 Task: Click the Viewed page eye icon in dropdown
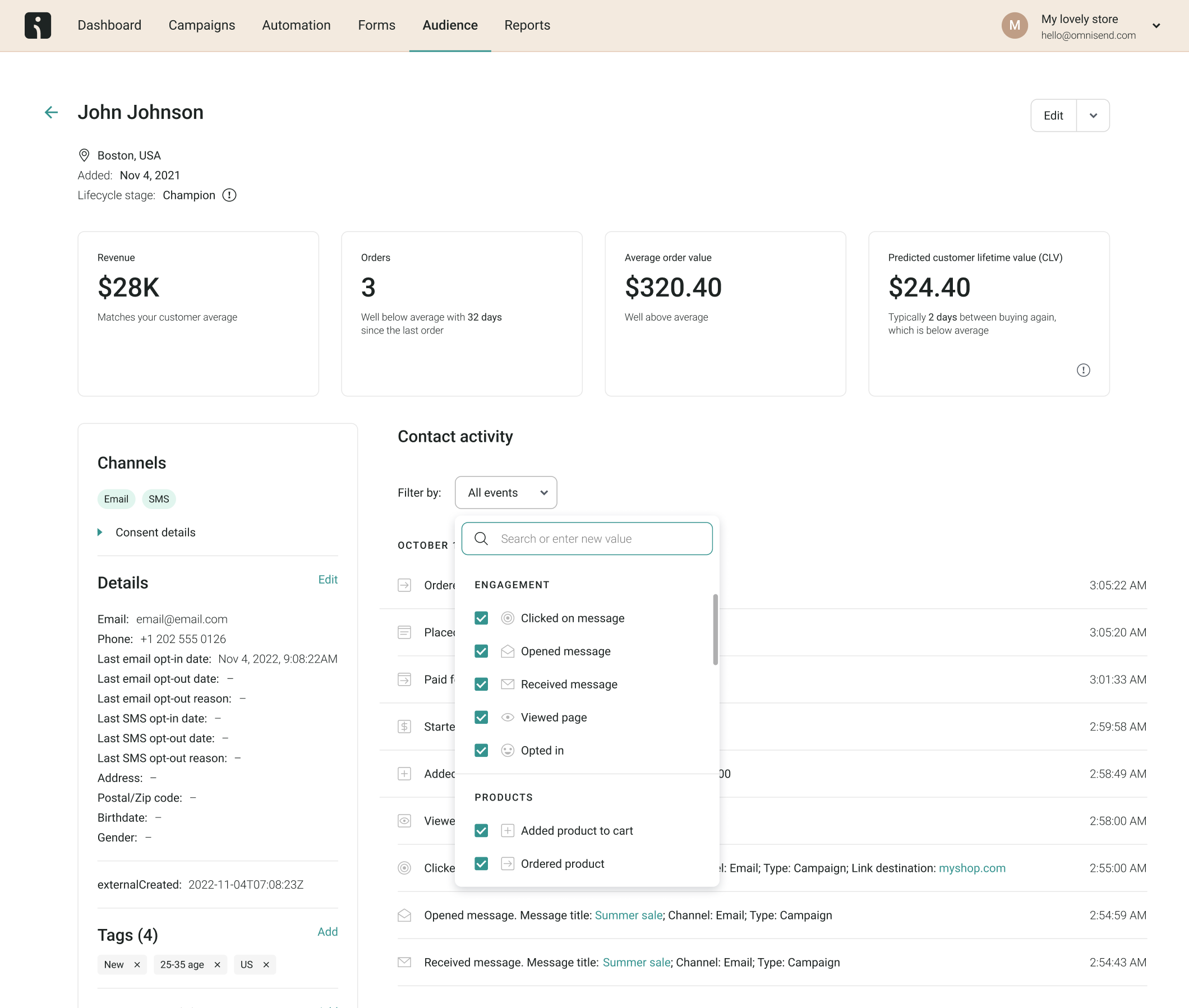508,718
